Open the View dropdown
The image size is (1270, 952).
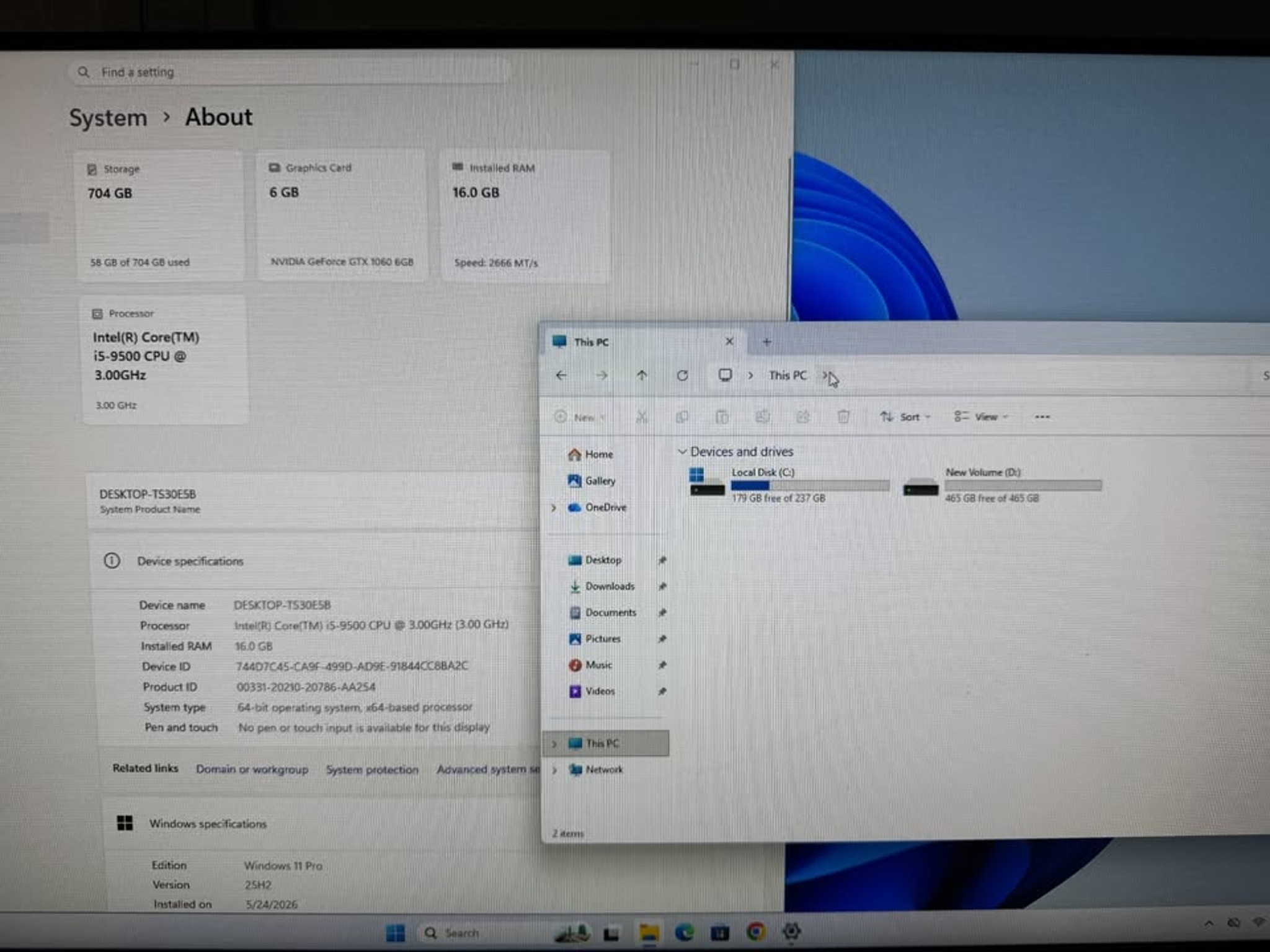click(x=981, y=417)
